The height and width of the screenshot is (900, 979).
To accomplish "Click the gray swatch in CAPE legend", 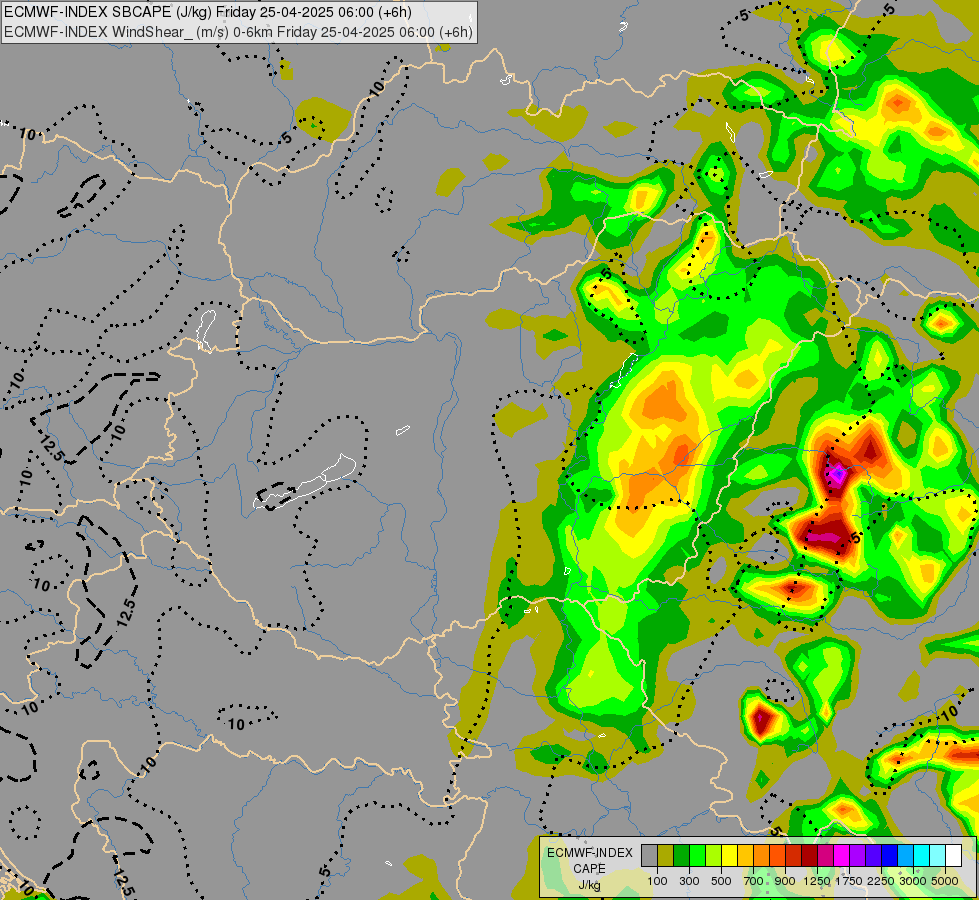I will coord(649,855).
